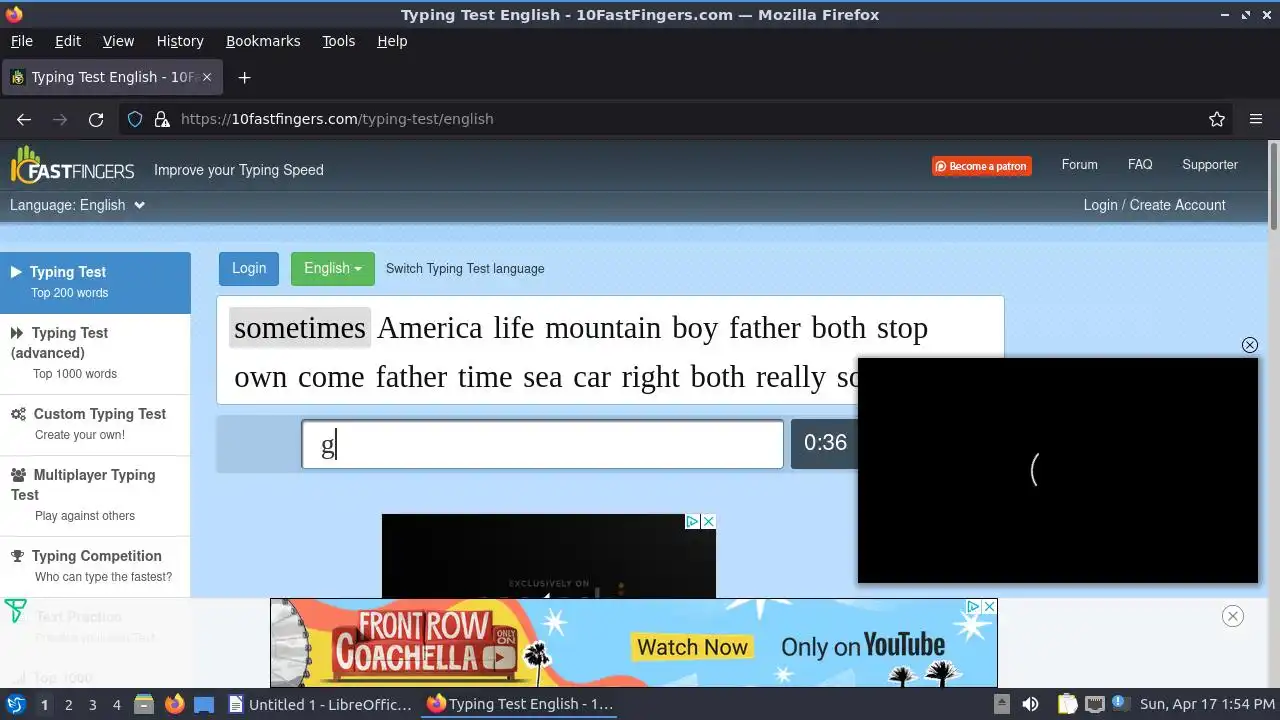
Task: Click the highlighted word 'sometimes'
Action: click(300, 328)
